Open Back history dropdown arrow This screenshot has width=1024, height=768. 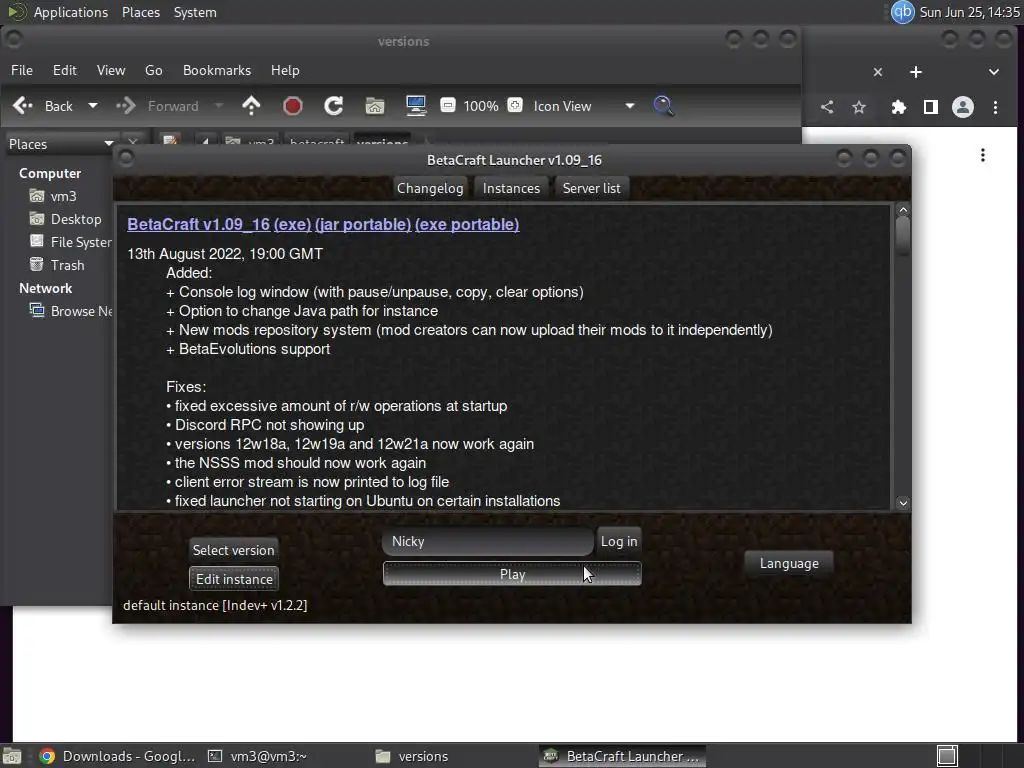[x=93, y=105]
